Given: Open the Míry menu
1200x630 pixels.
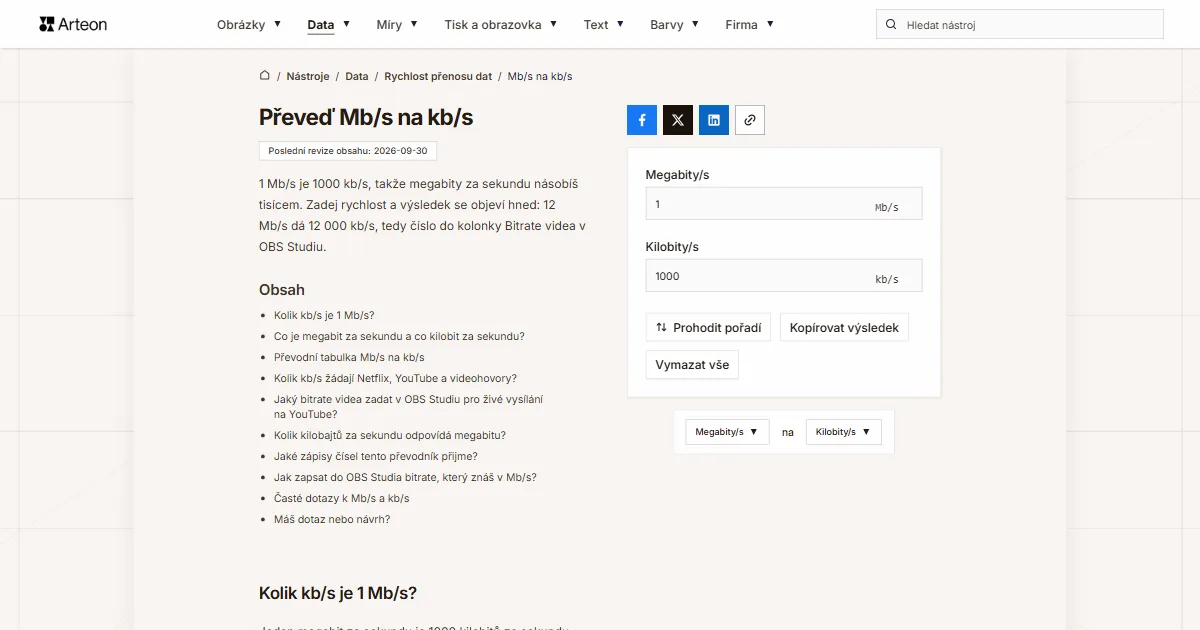Looking at the screenshot, I should pos(397,24).
